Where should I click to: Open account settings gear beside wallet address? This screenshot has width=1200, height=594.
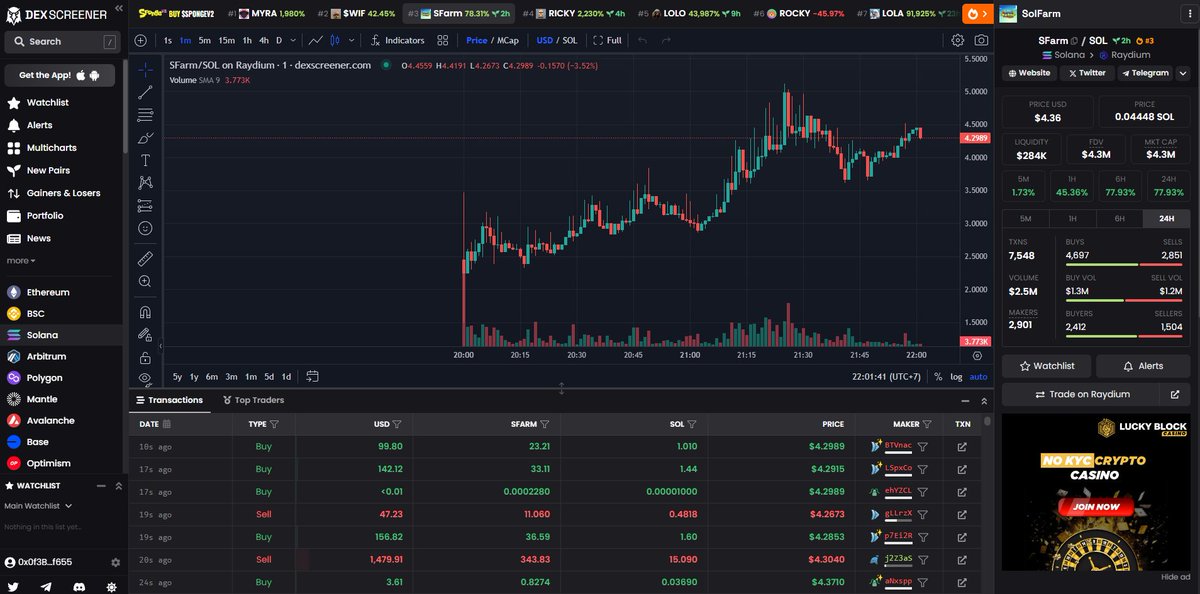tap(115, 563)
